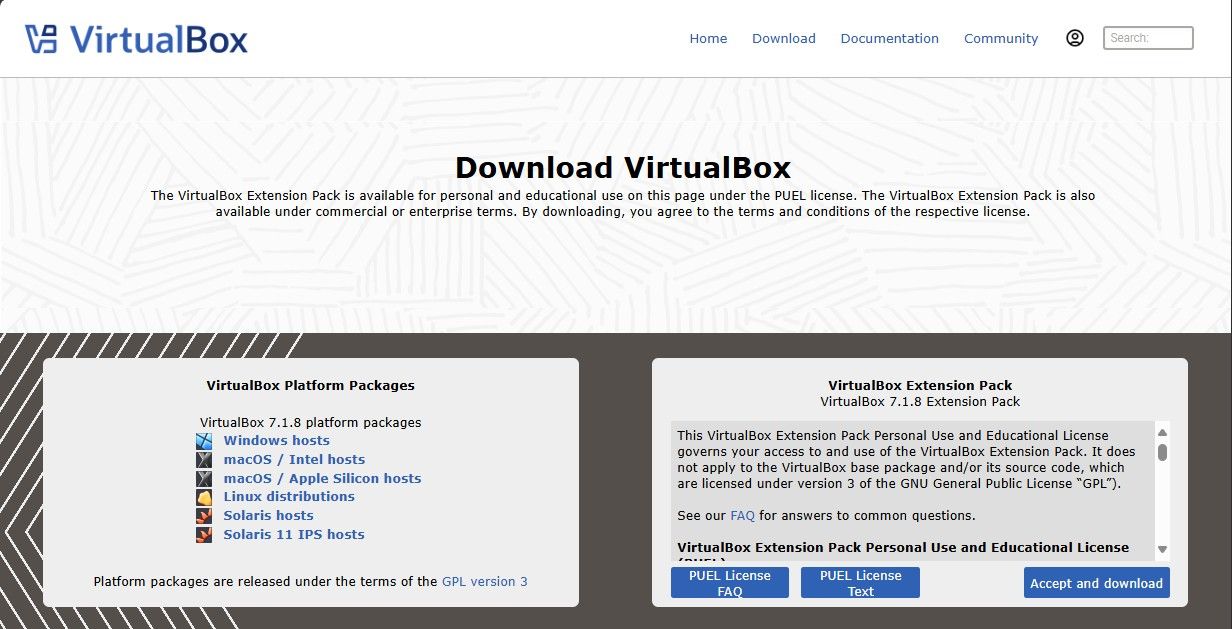
Task: Open the Linux distributions link
Action: 289,497
